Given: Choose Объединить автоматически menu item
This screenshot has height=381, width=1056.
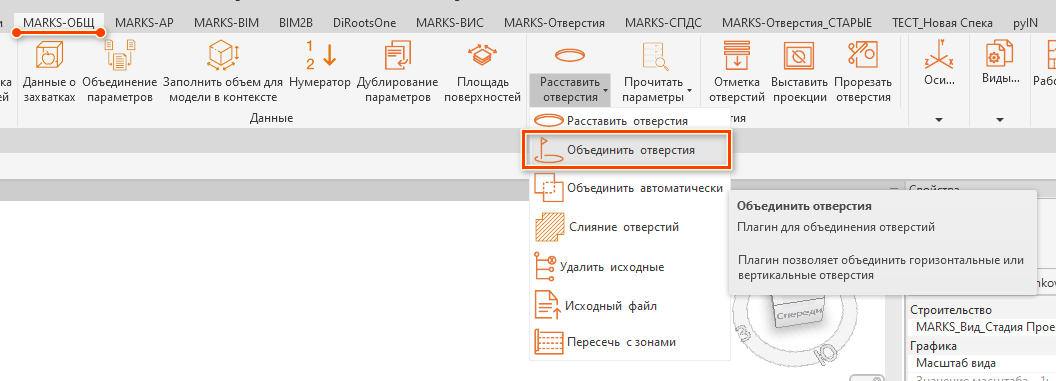Looking at the screenshot, I should pos(630,188).
